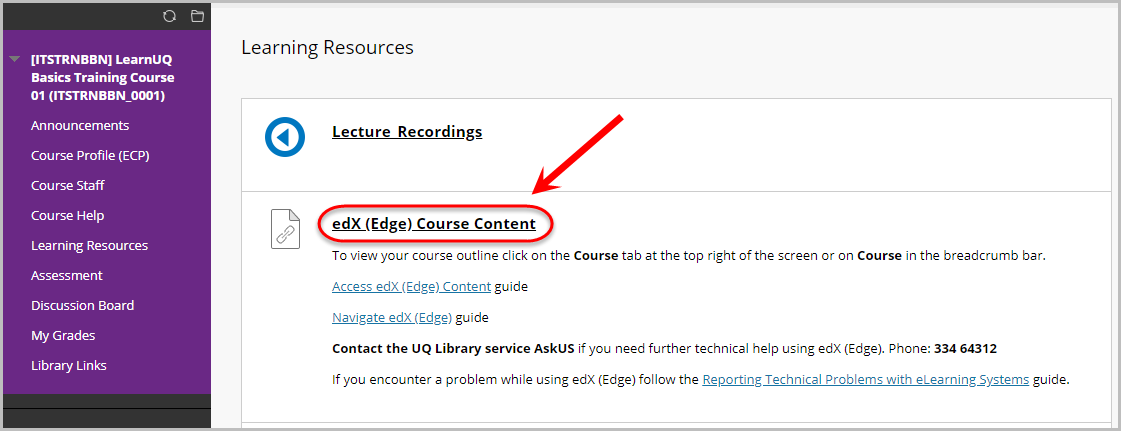The height and width of the screenshot is (431, 1121).
Task: View My Grades from sidebar
Action: (x=63, y=335)
